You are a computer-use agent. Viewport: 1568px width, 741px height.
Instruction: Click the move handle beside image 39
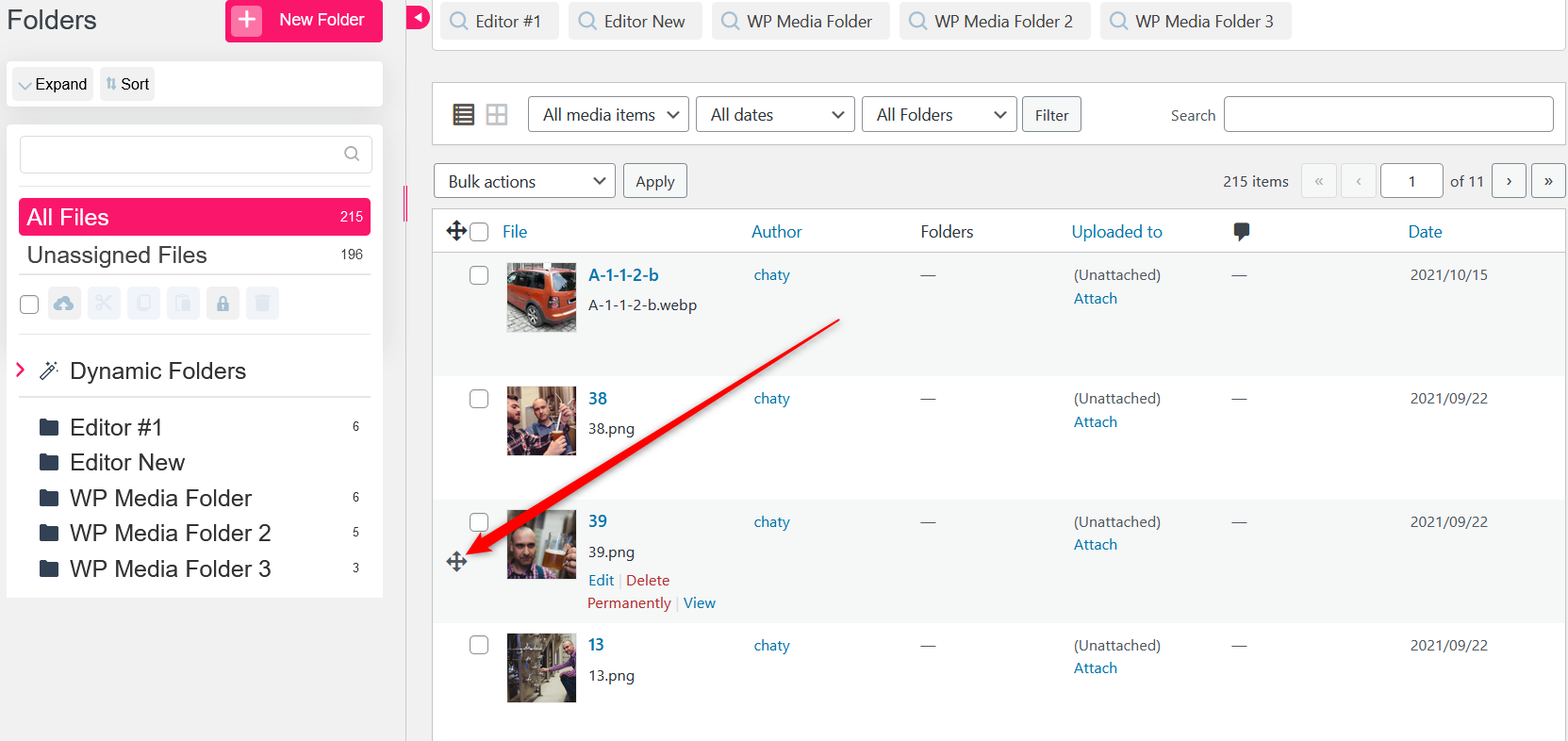point(456,562)
